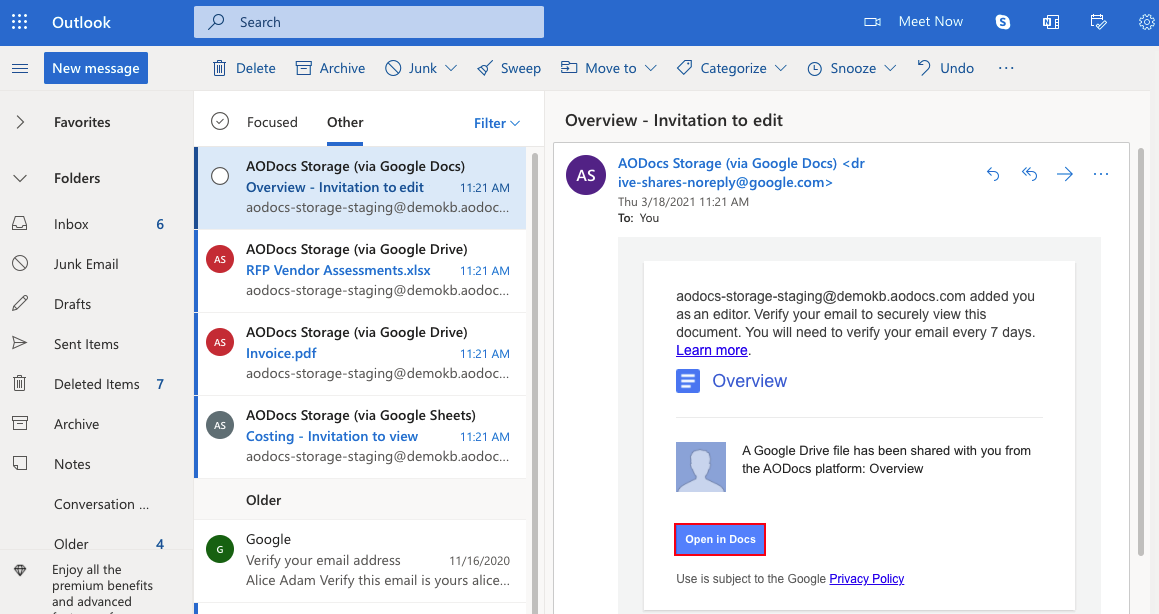1159x614 pixels.
Task: Click the Notes folder icon
Action: pyautogui.click(x=20, y=463)
